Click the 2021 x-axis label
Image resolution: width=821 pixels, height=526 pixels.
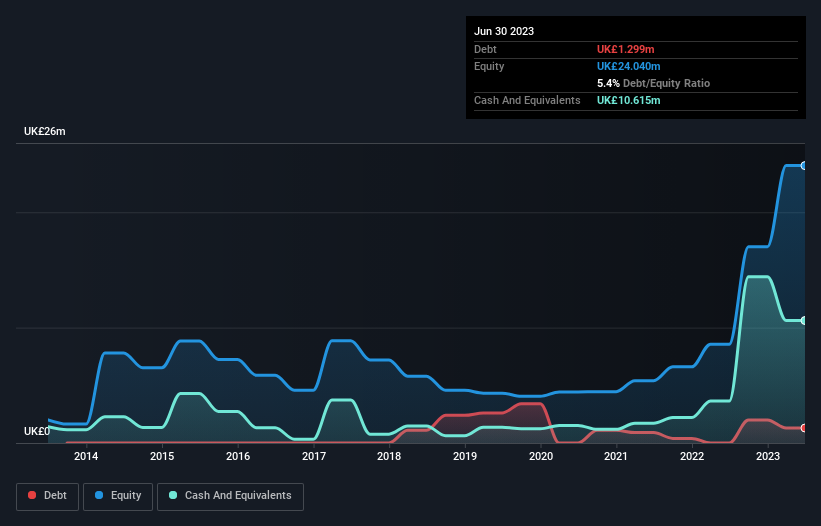616,456
